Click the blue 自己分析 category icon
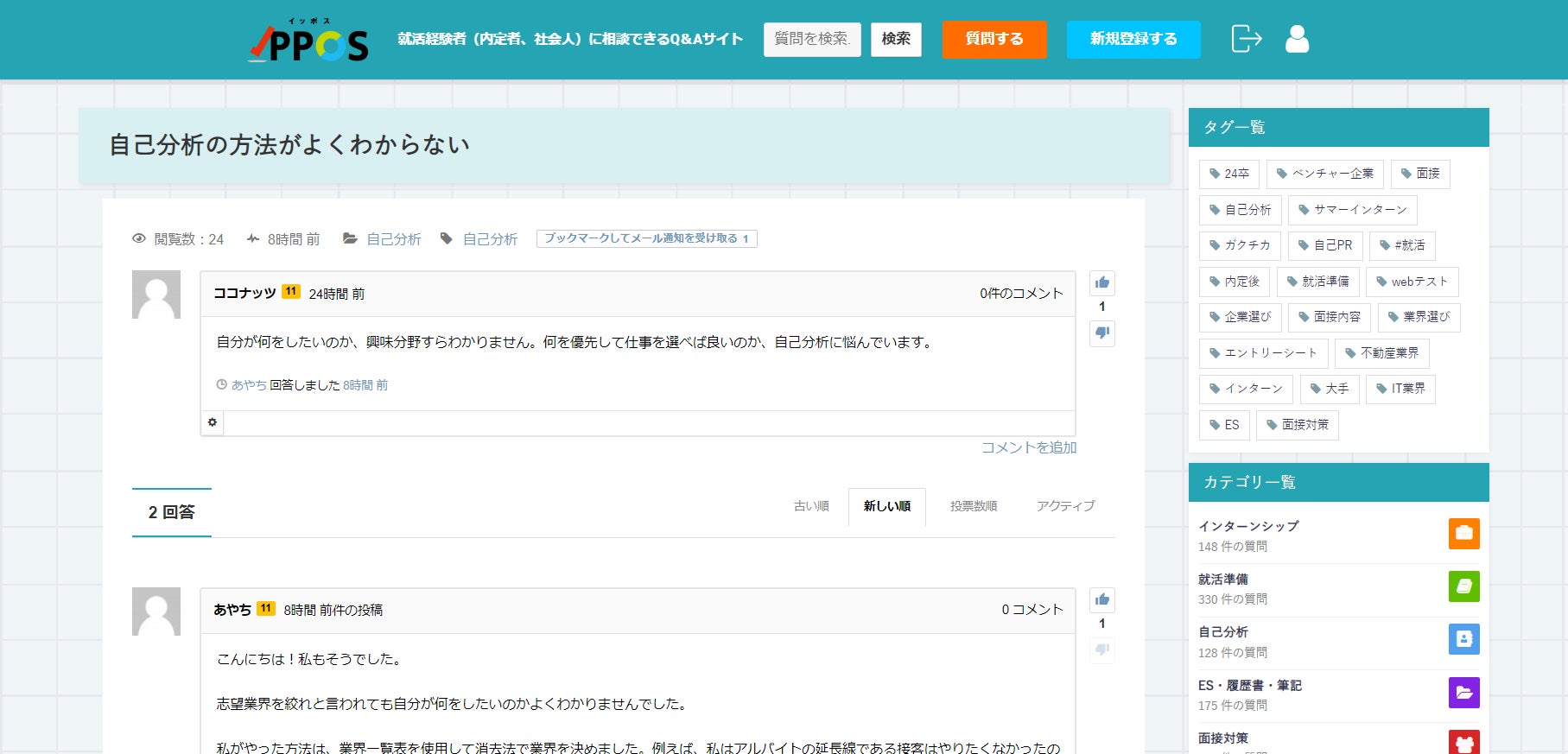This screenshot has height=754, width=1568. (x=1463, y=639)
